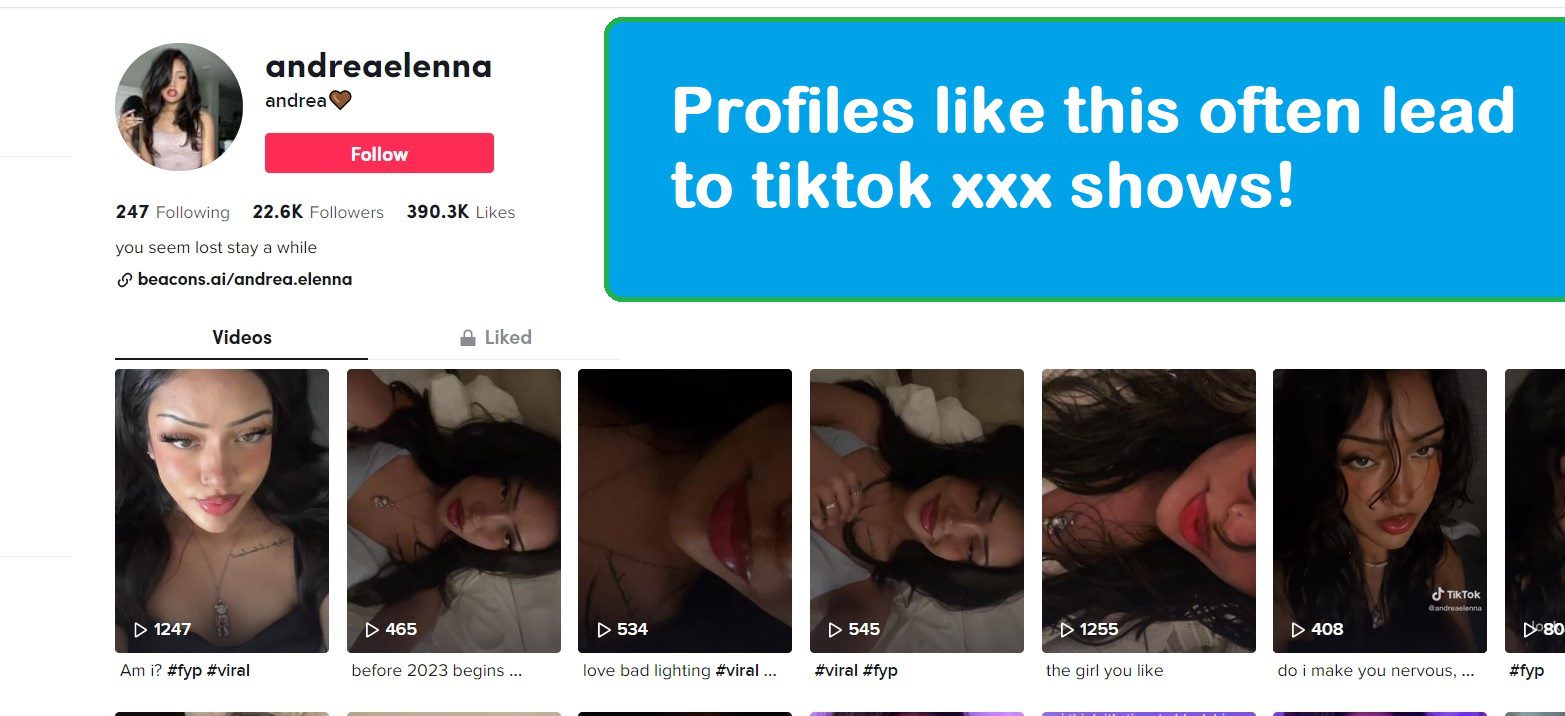Screen dimensions: 1565x716
Task: Click the #viral hashtag under the fourth video
Action: [x=836, y=671]
